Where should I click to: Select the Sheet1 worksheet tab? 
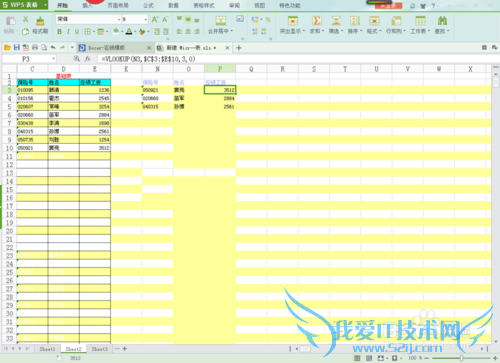pyautogui.click(x=47, y=349)
